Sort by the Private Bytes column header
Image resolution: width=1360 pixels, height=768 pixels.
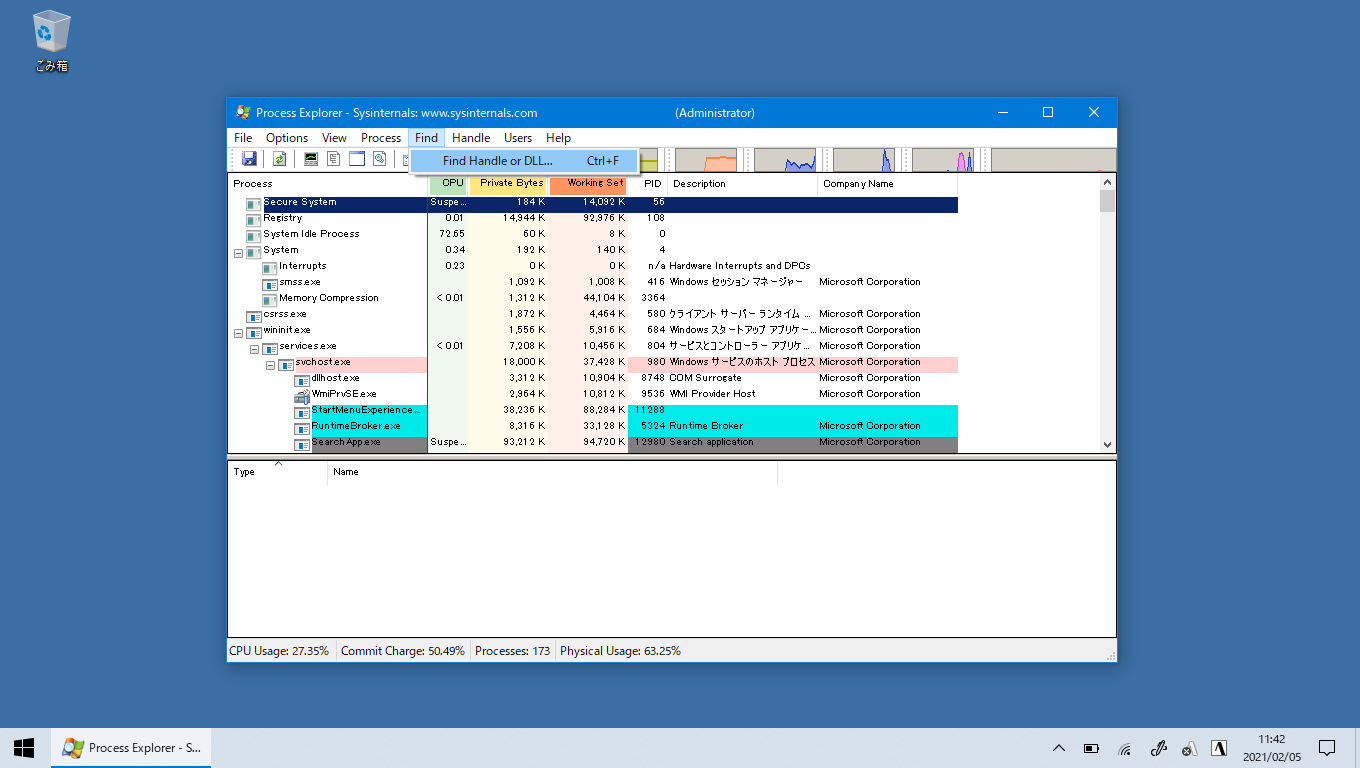click(508, 184)
